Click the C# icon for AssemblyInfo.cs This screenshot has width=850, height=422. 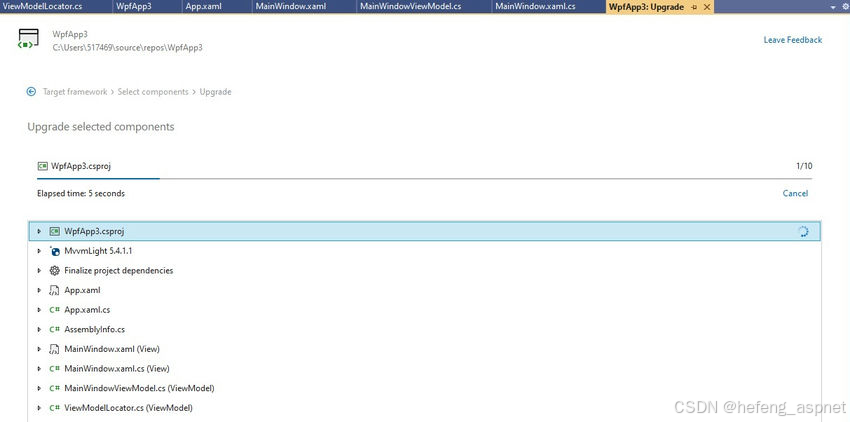(54, 329)
